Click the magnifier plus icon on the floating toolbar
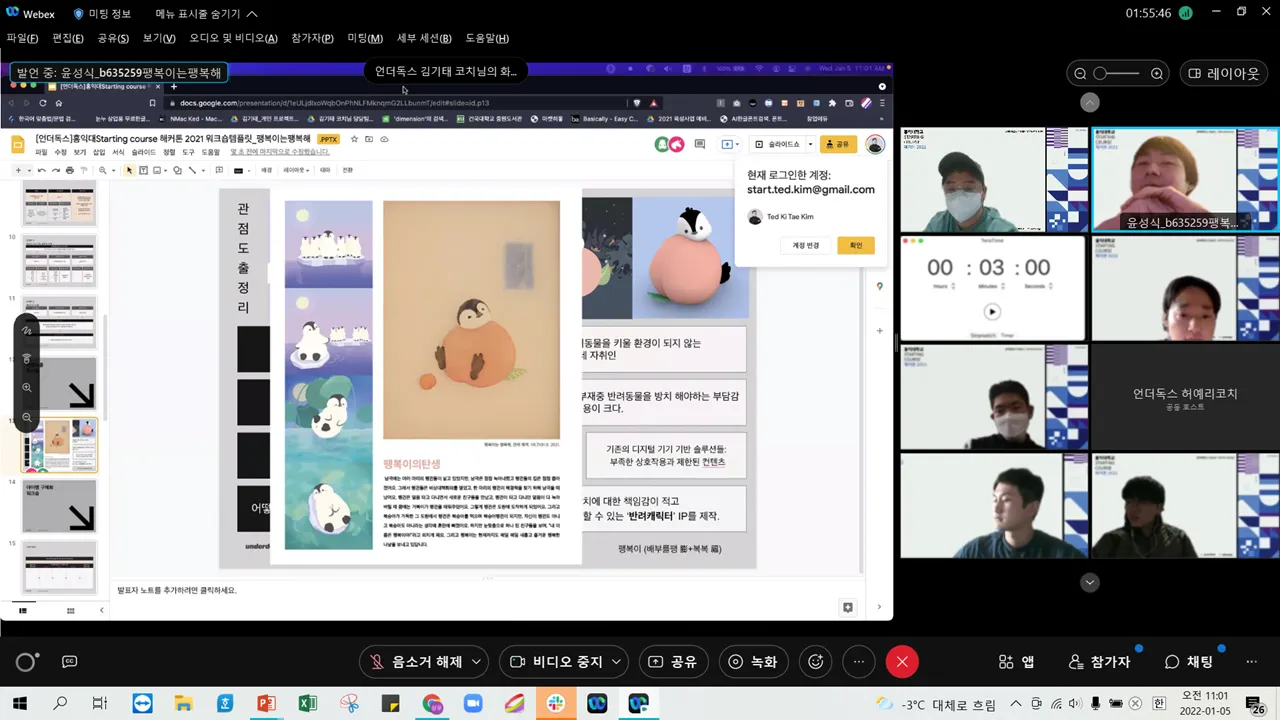 coord(27,387)
